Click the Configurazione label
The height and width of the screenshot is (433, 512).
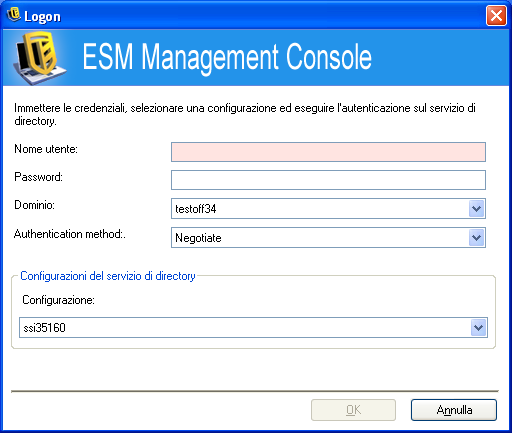coord(58,300)
